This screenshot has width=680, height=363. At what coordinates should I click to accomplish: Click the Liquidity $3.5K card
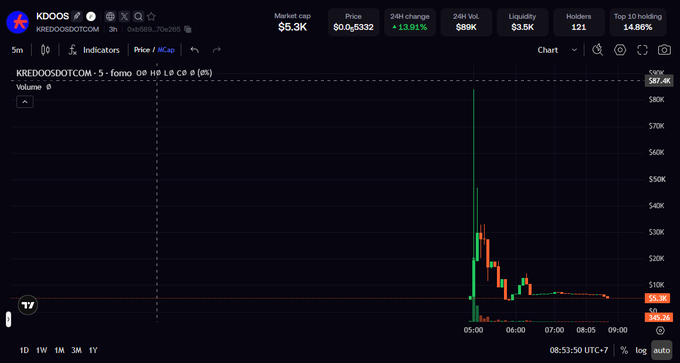pyautogui.click(x=523, y=22)
